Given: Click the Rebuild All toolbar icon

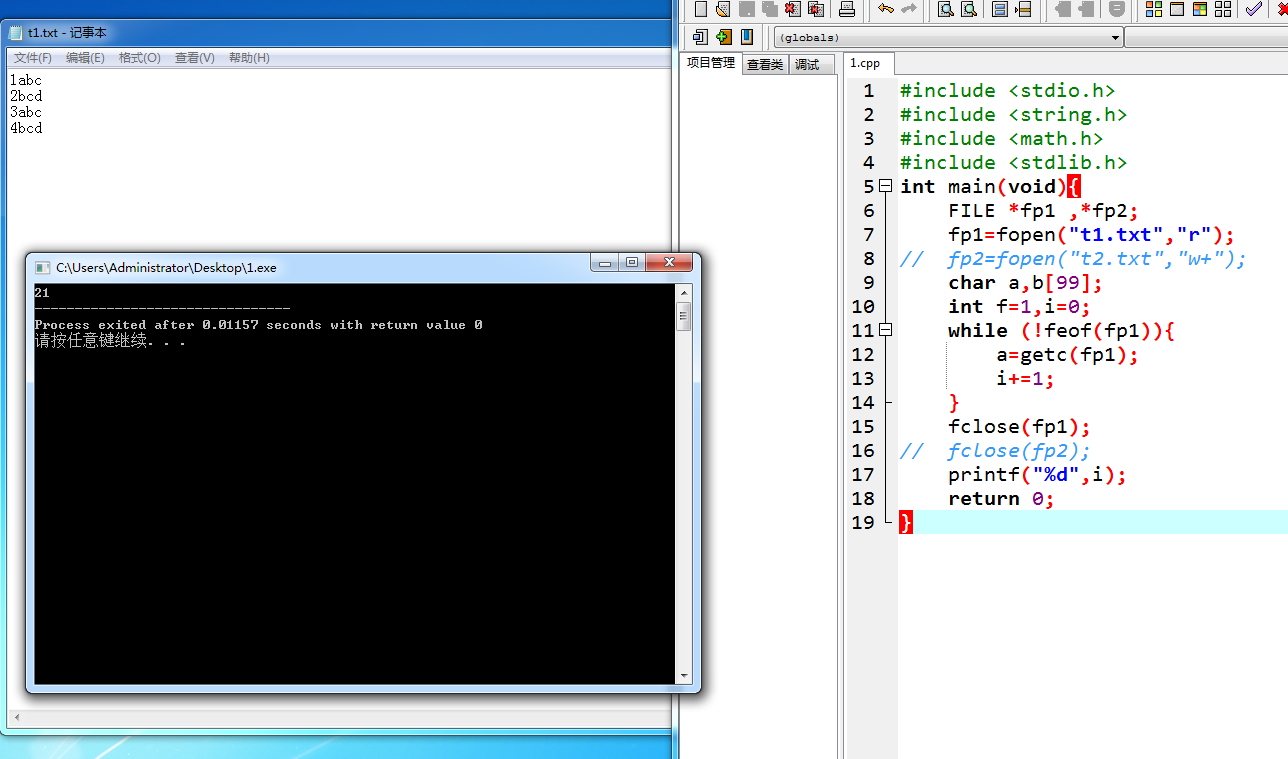Looking at the screenshot, I should [1223, 9].
